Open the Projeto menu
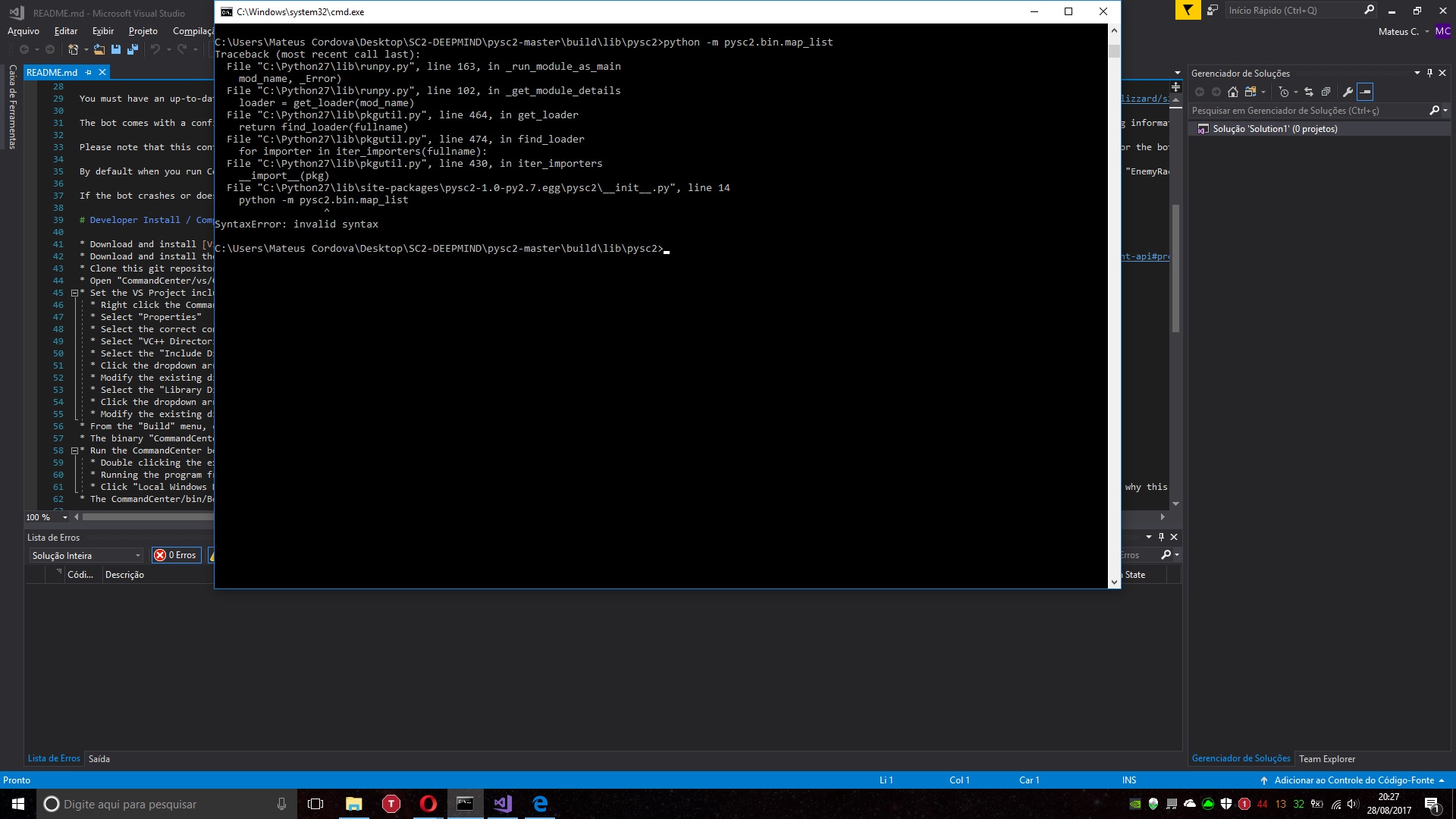This screenshot has width=1456, height=819. [x=142, y=31]
